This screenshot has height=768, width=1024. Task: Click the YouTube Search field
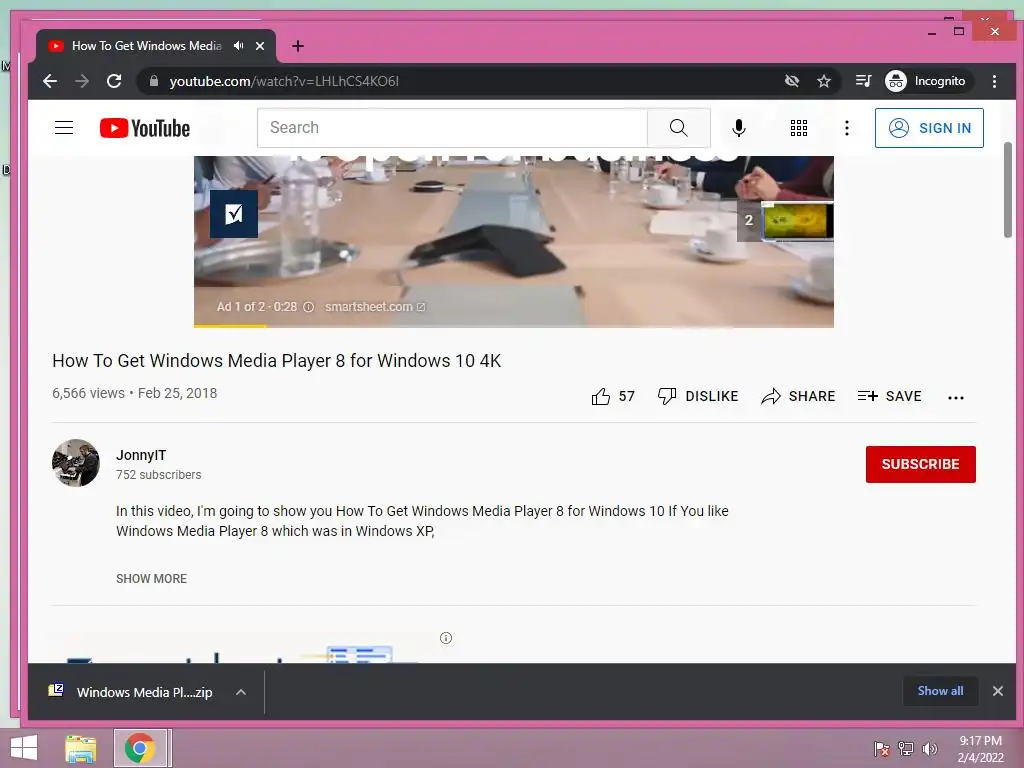coord(452,127)
